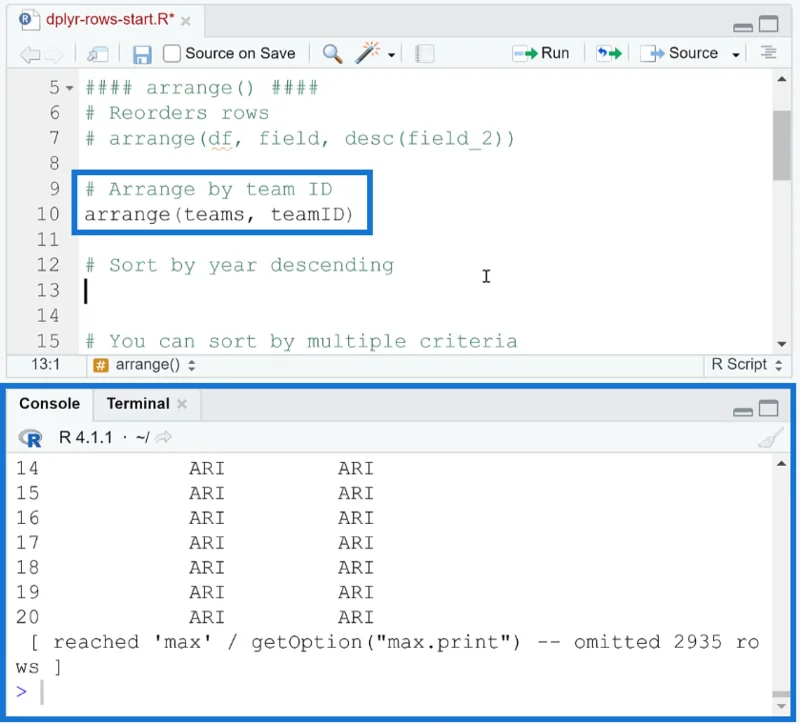This screenshot has width=800, height=724.
Task: Click console row 20 output
Action: [x=194, y=617]
